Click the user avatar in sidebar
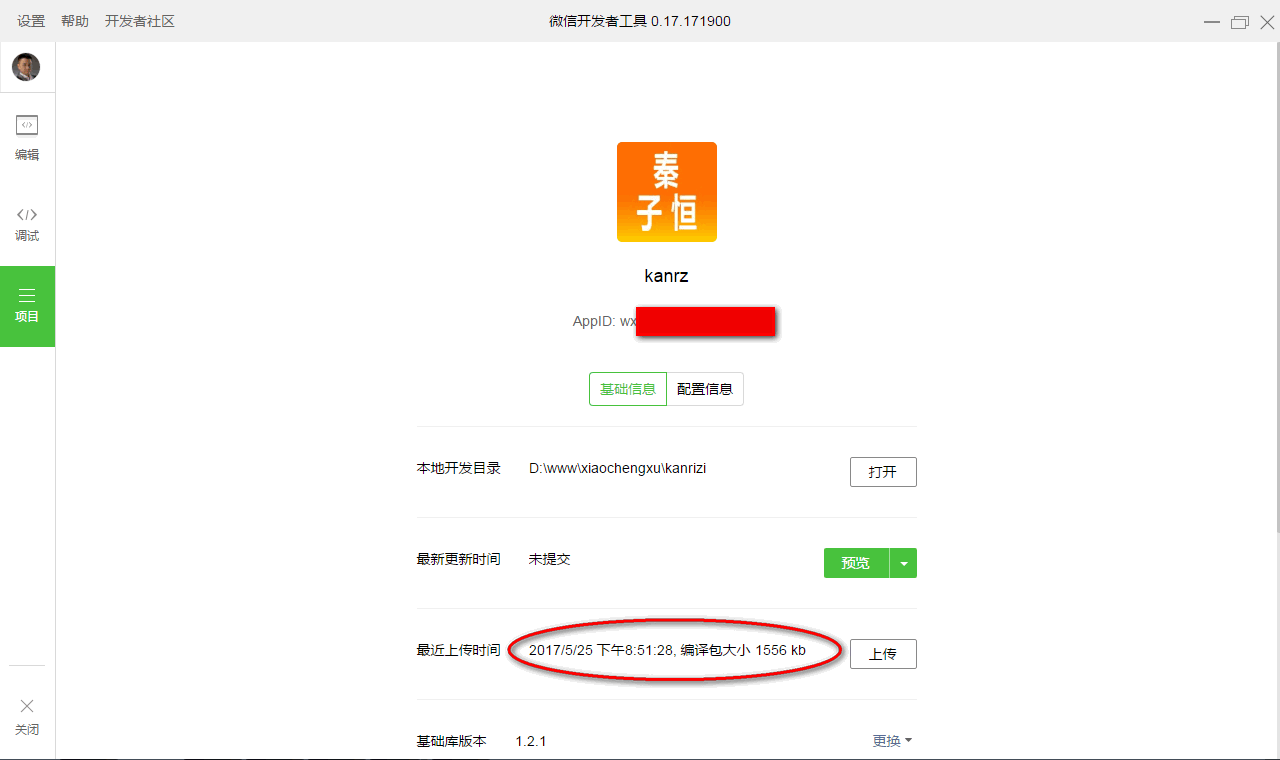Image resolution: width=1280 pixels, height=760 pixels. coord(26,67)
